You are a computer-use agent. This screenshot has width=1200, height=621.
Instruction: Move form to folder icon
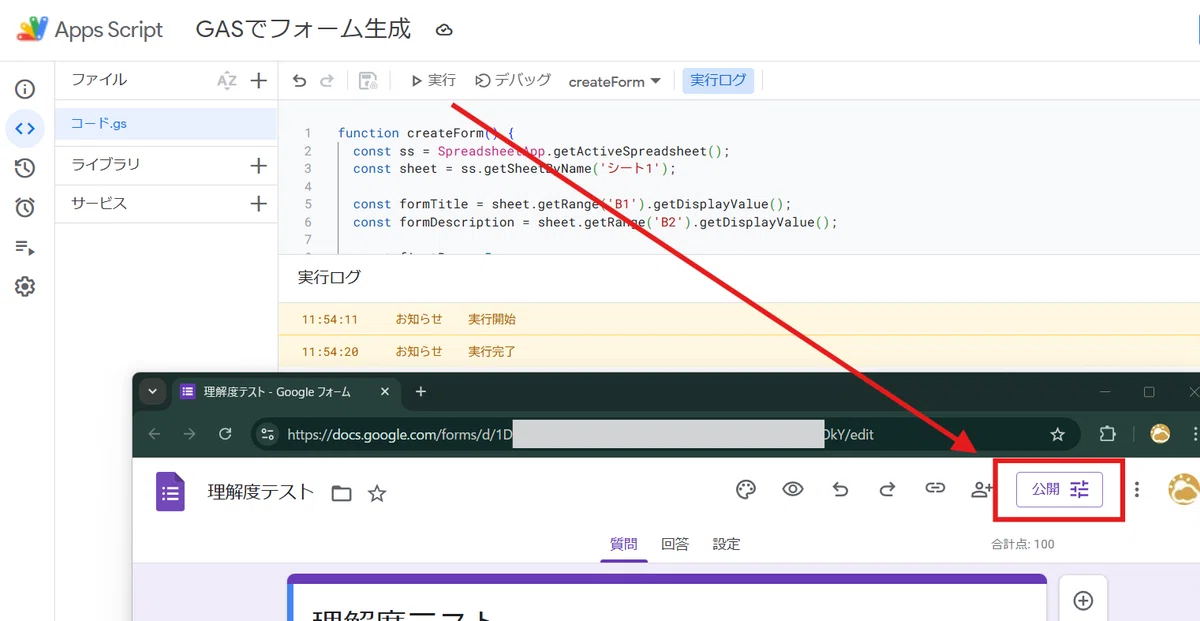click(x=342, y=493)
